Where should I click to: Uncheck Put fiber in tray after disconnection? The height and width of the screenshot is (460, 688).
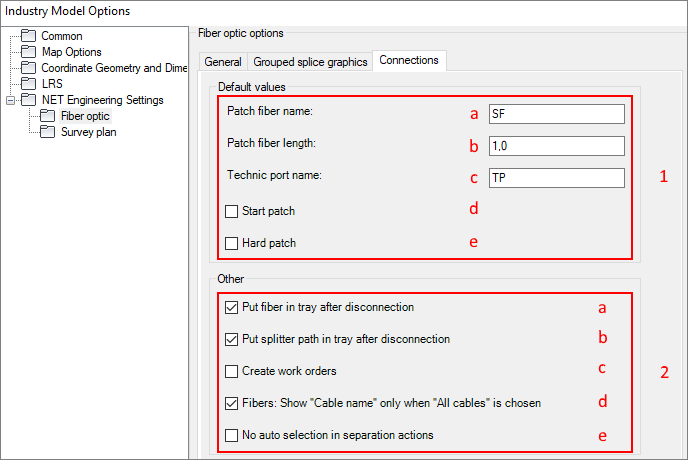pos(232,307)
